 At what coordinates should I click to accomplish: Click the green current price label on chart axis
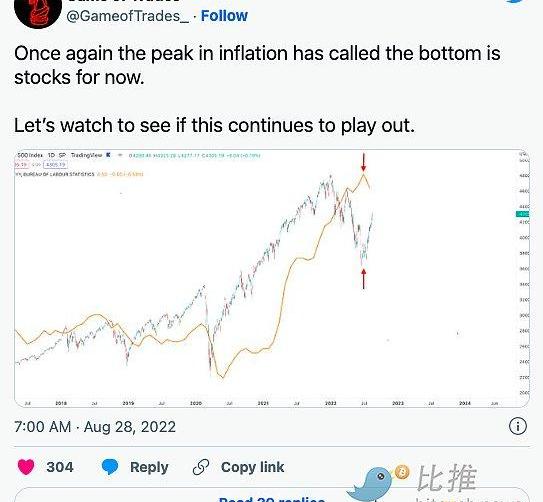pyautogui.click(x=523, y=214)
